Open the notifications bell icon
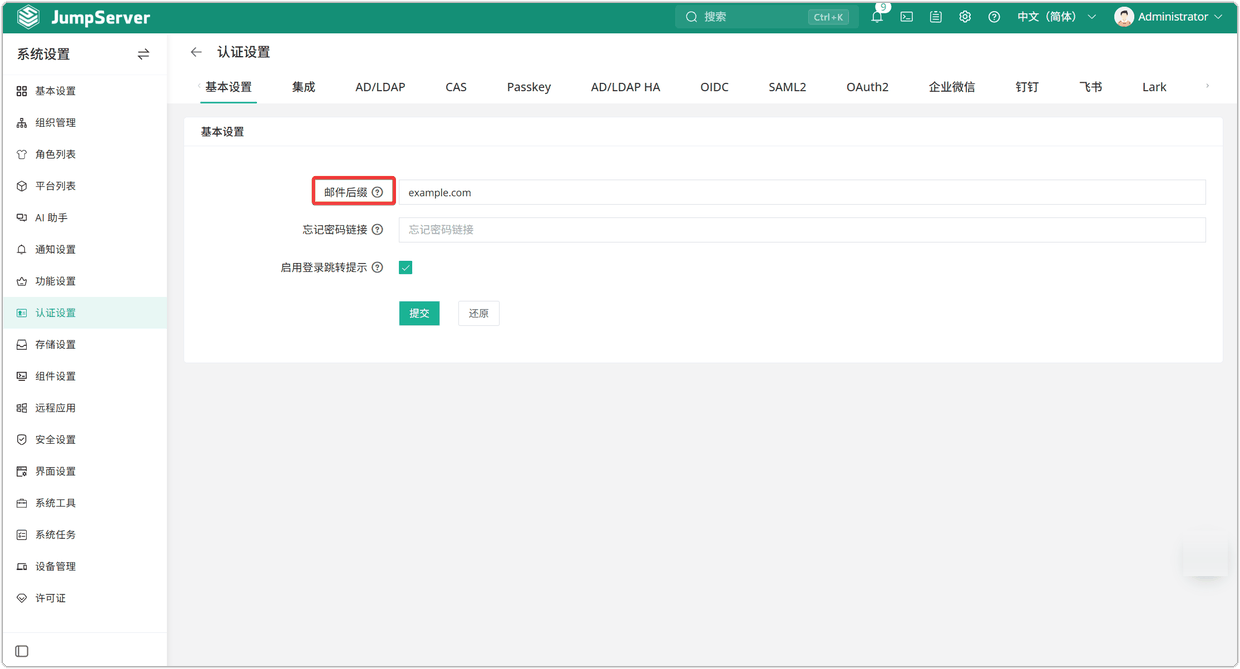 [877, 17]
